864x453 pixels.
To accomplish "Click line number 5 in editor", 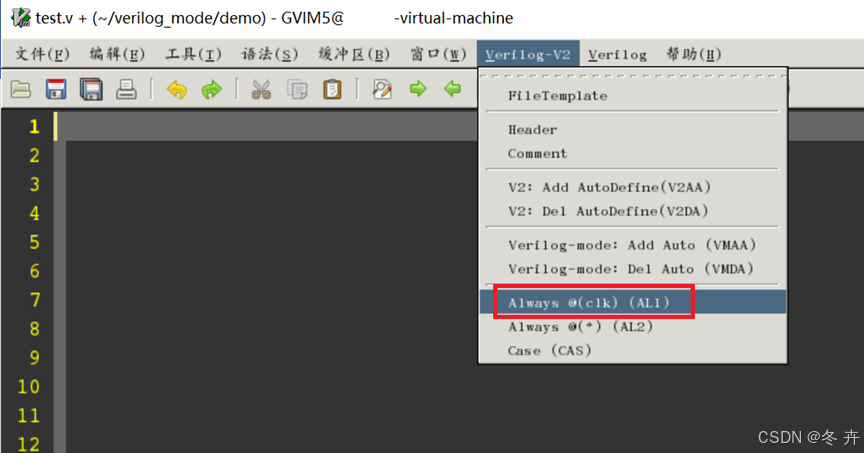I will pyautogui.click(x=34, y=242).
